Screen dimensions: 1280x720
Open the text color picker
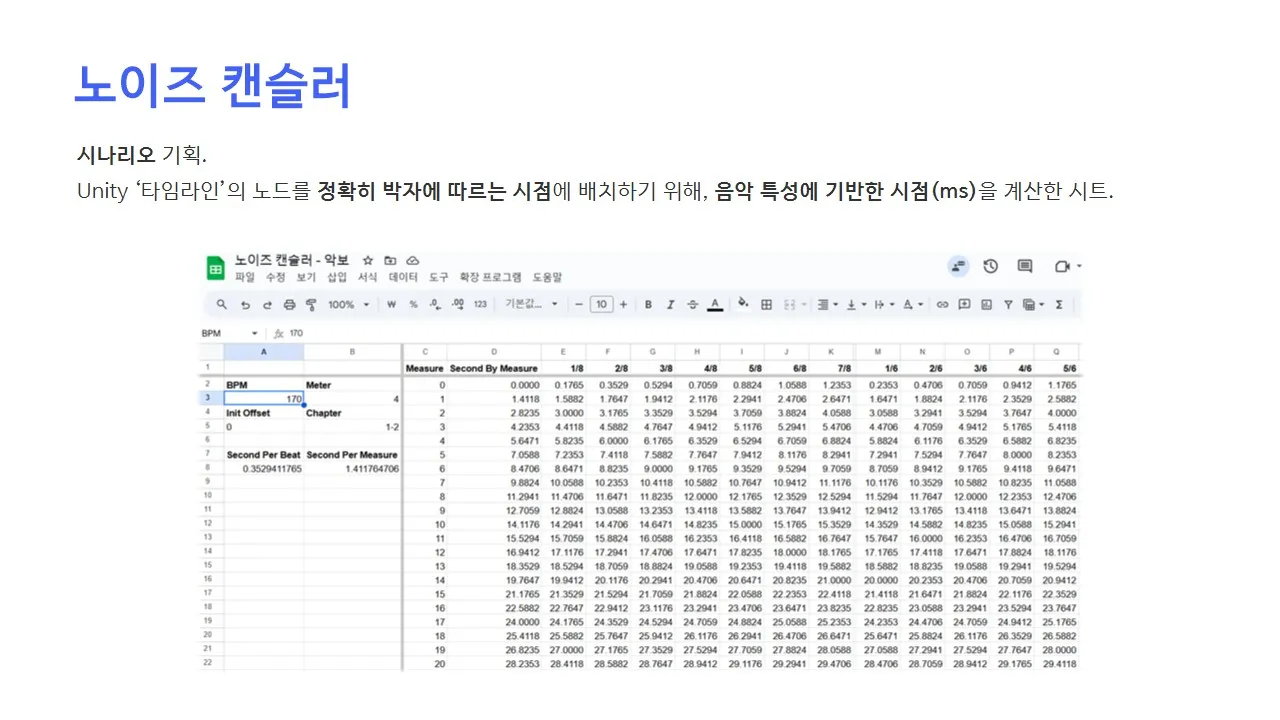click(715, 305)
